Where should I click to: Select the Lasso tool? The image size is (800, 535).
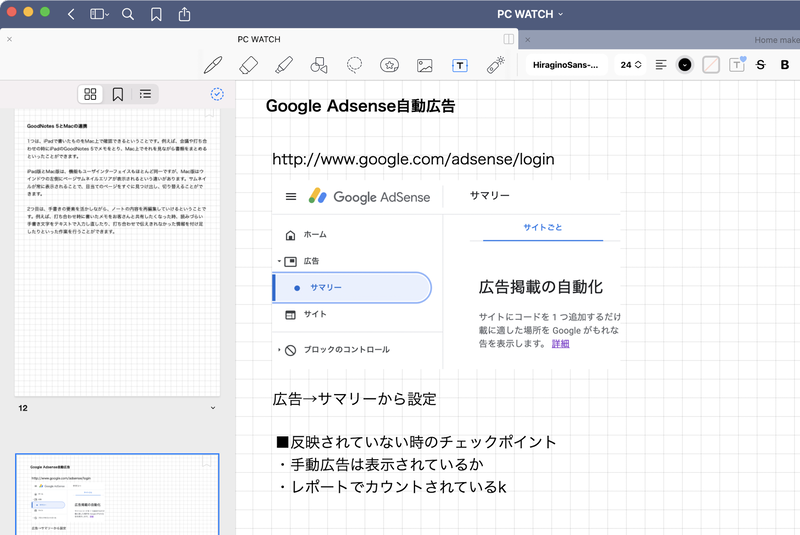click(x=354, y=65)
